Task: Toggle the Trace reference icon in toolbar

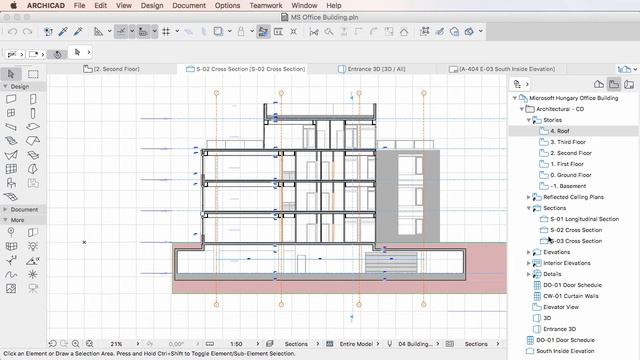Action: [218, 31]
